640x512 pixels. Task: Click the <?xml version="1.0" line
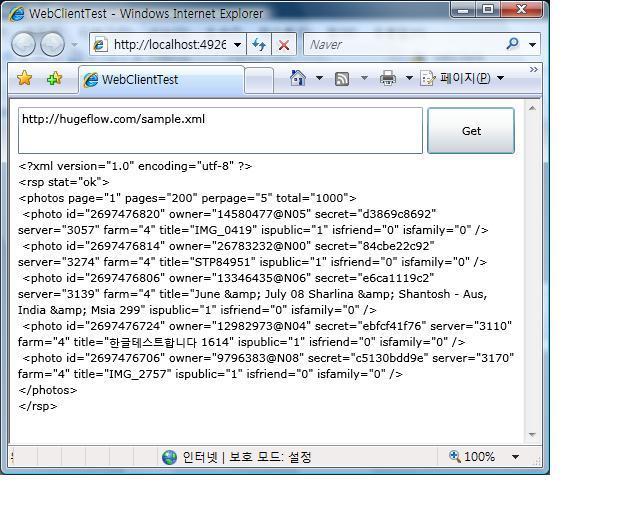coord(135,166)
